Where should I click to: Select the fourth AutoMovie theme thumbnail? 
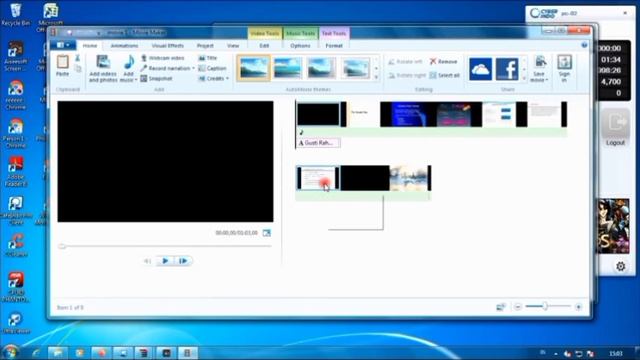tap(356, 68)
